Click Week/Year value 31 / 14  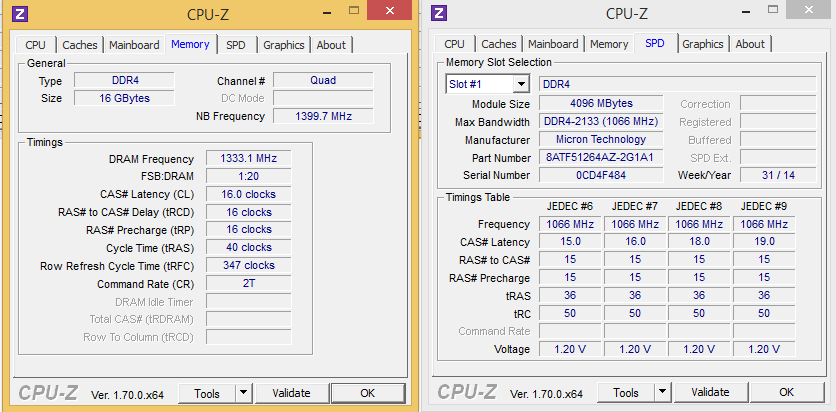coord(778,175)
